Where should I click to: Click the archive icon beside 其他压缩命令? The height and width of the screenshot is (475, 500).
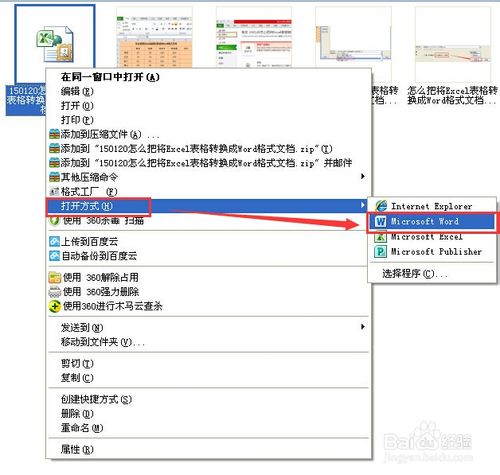(54, 177)
